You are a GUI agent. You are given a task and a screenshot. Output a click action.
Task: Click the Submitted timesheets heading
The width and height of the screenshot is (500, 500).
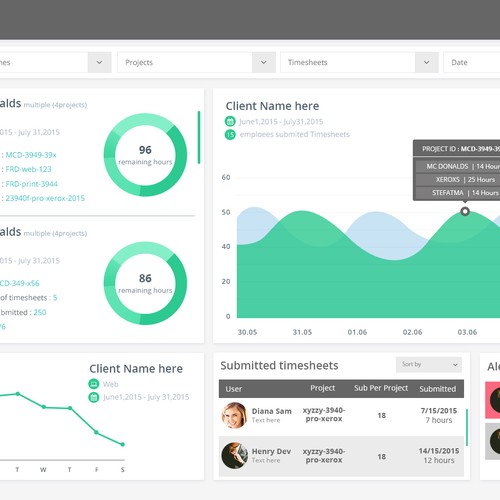[279, 366]
